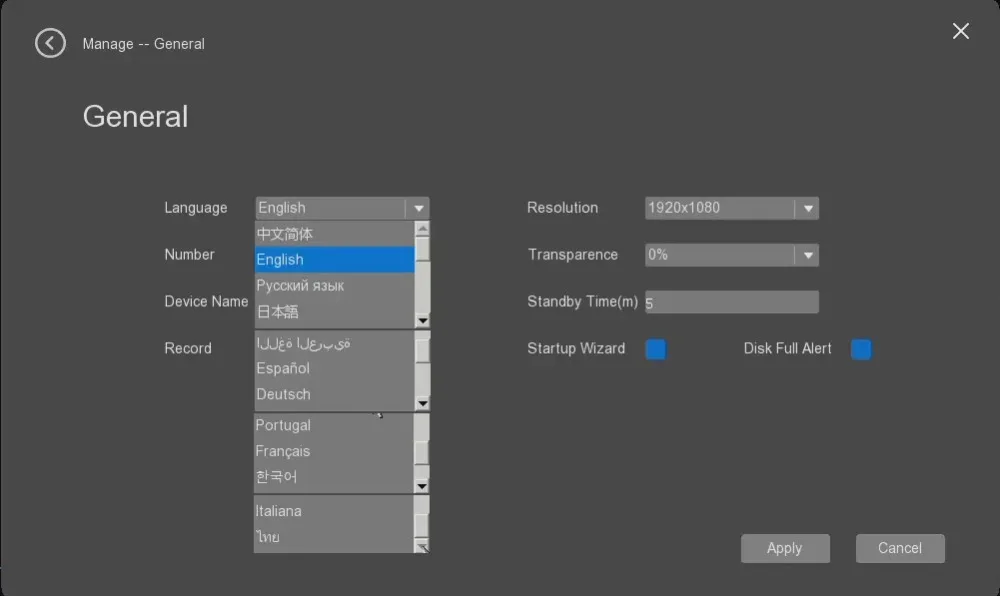Image resolution: width=1000 pixels, height=596 pixels.
Task: Select 한국어 language option
Action: click(334, 477)
